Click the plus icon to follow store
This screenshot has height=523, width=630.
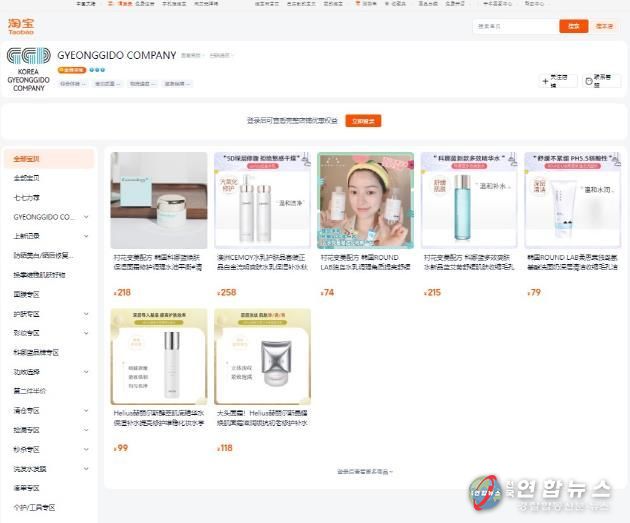[545, 82]
